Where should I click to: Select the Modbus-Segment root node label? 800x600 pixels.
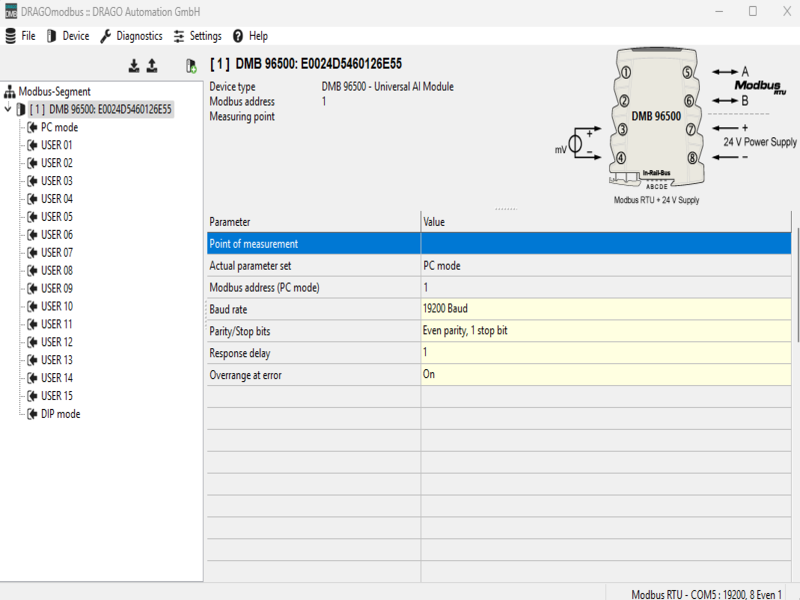point(55,92)
